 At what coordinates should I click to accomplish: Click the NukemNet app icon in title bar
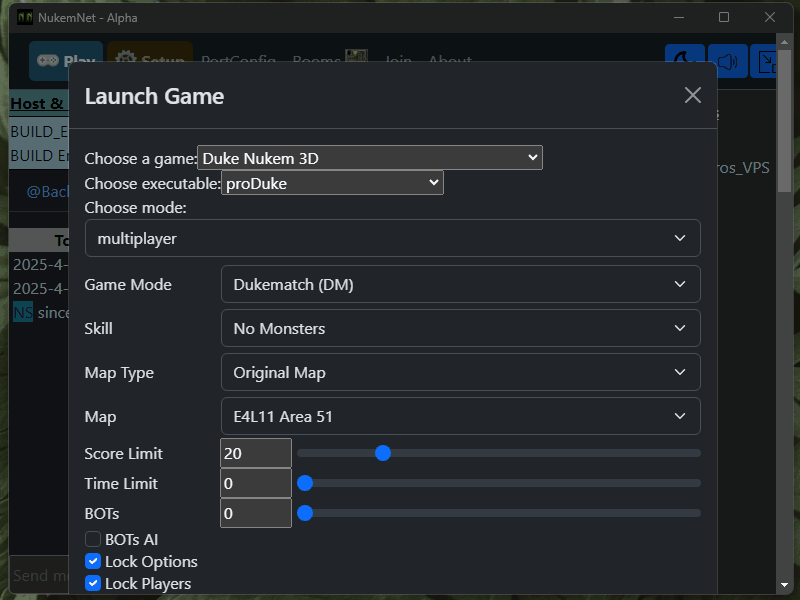24,17
